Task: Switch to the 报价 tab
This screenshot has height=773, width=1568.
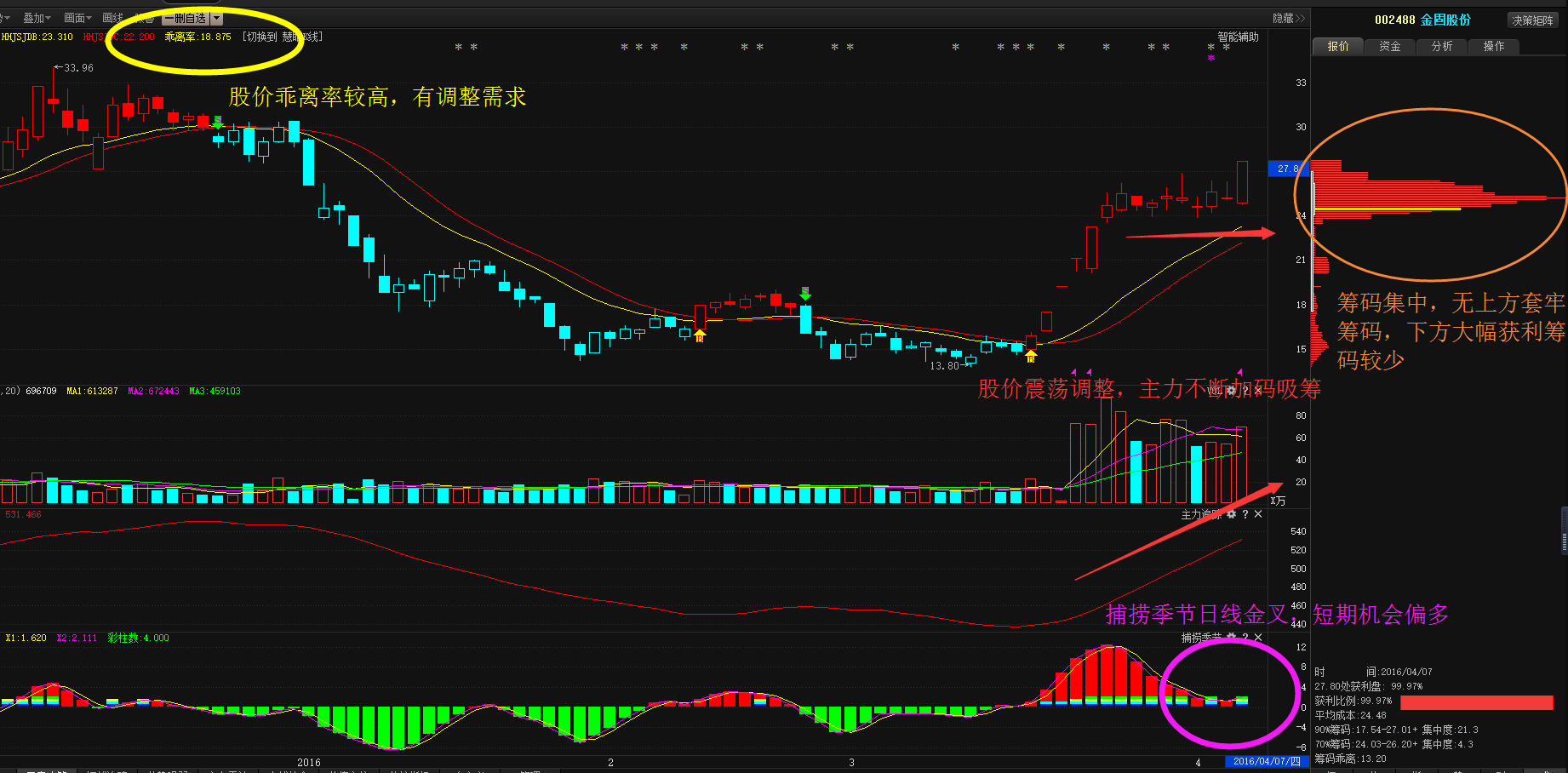Action: 1338,46
